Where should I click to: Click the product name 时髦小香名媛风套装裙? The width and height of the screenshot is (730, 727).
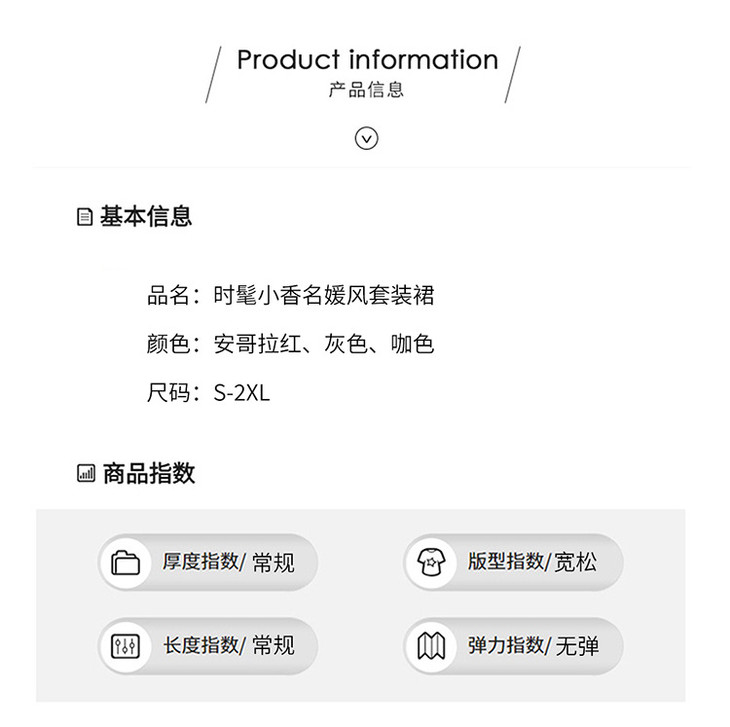click(324, 295)
